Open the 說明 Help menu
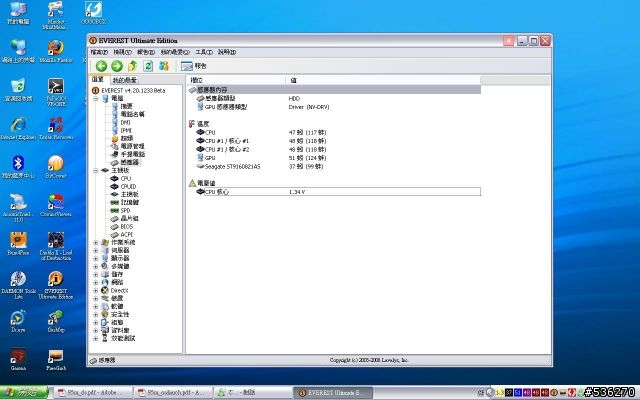 tap(227, 52)
